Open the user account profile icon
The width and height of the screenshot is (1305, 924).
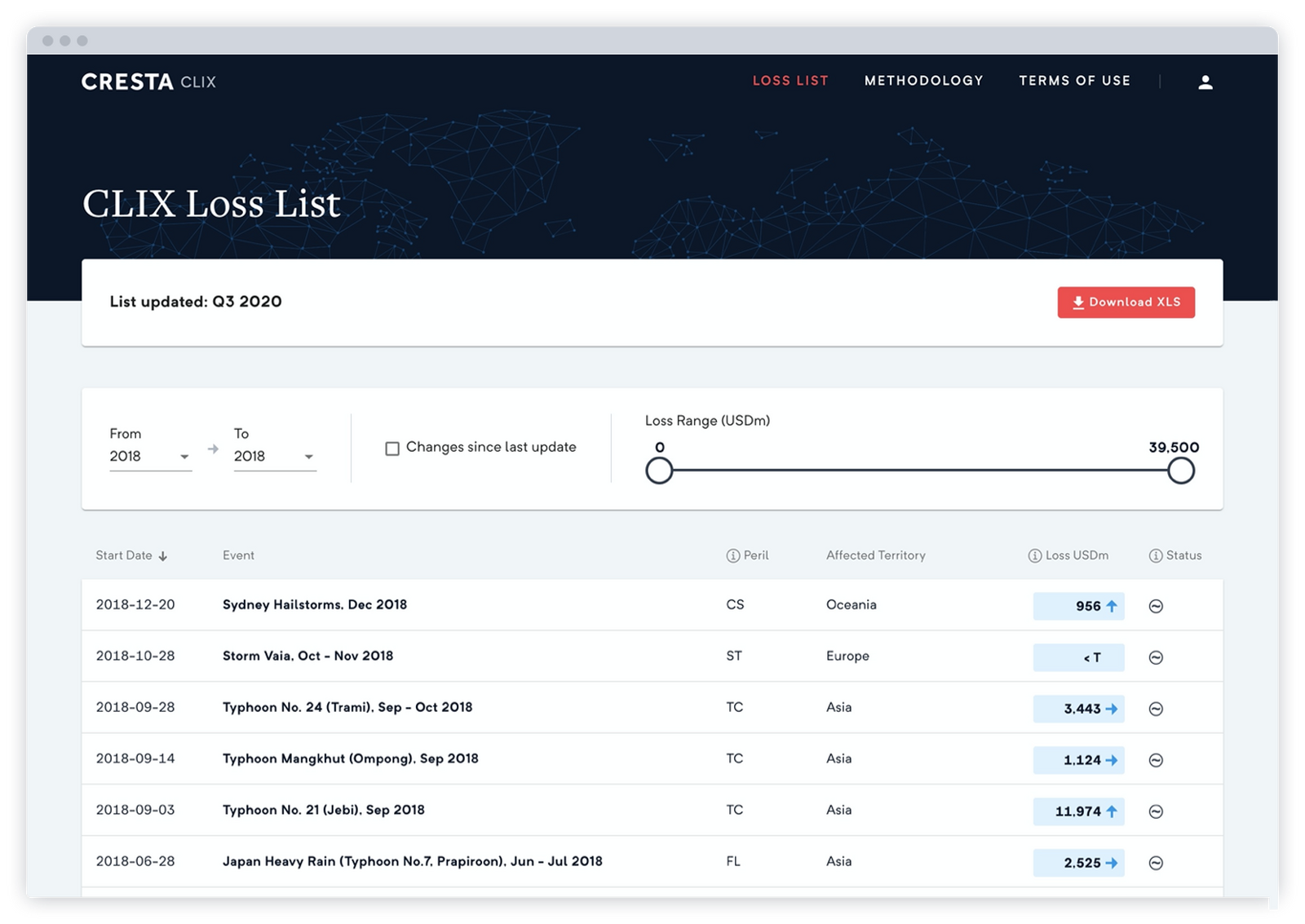pyautogui.click(x=1205, y=82)
